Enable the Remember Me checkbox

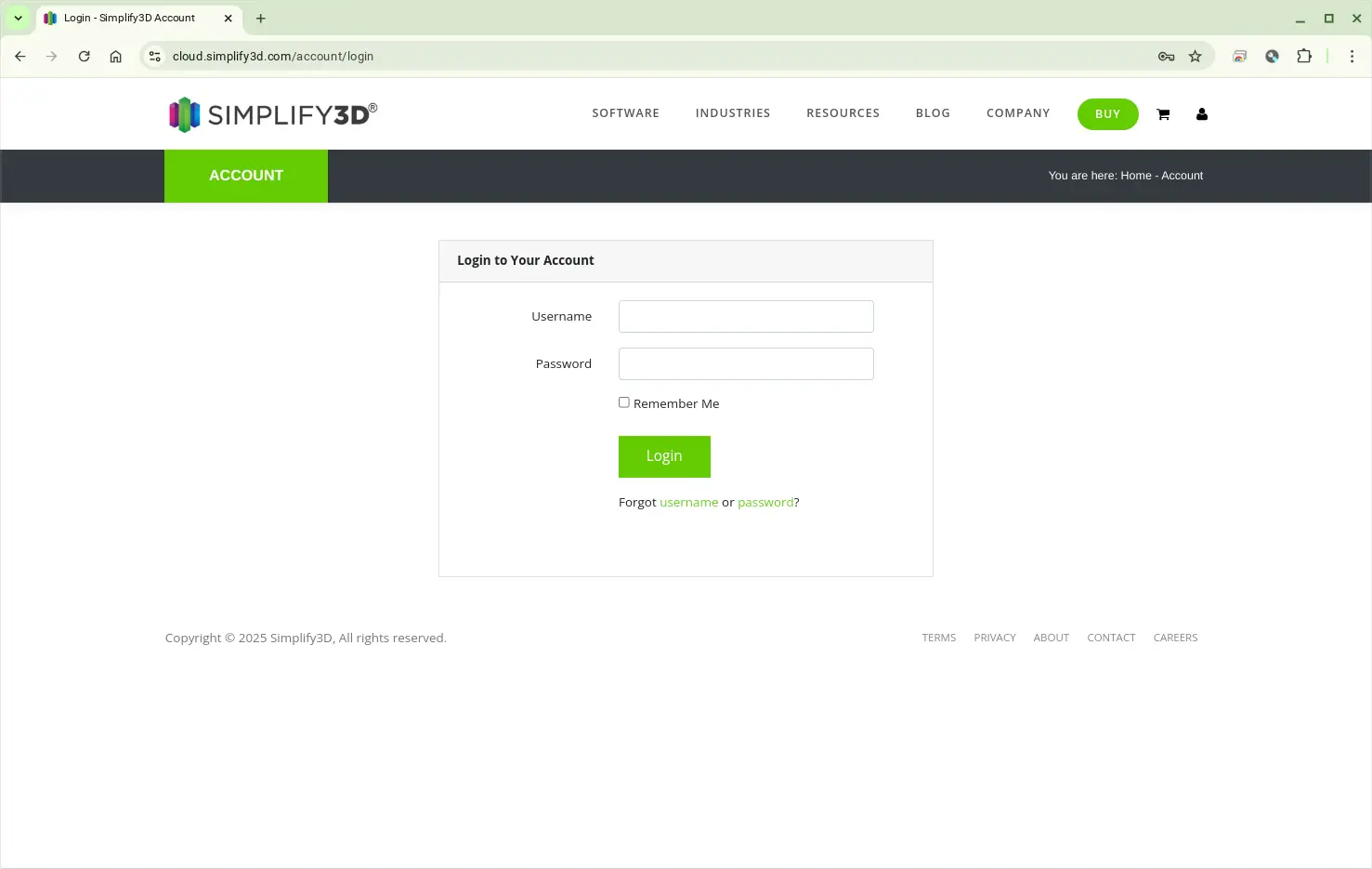point(624,402)
